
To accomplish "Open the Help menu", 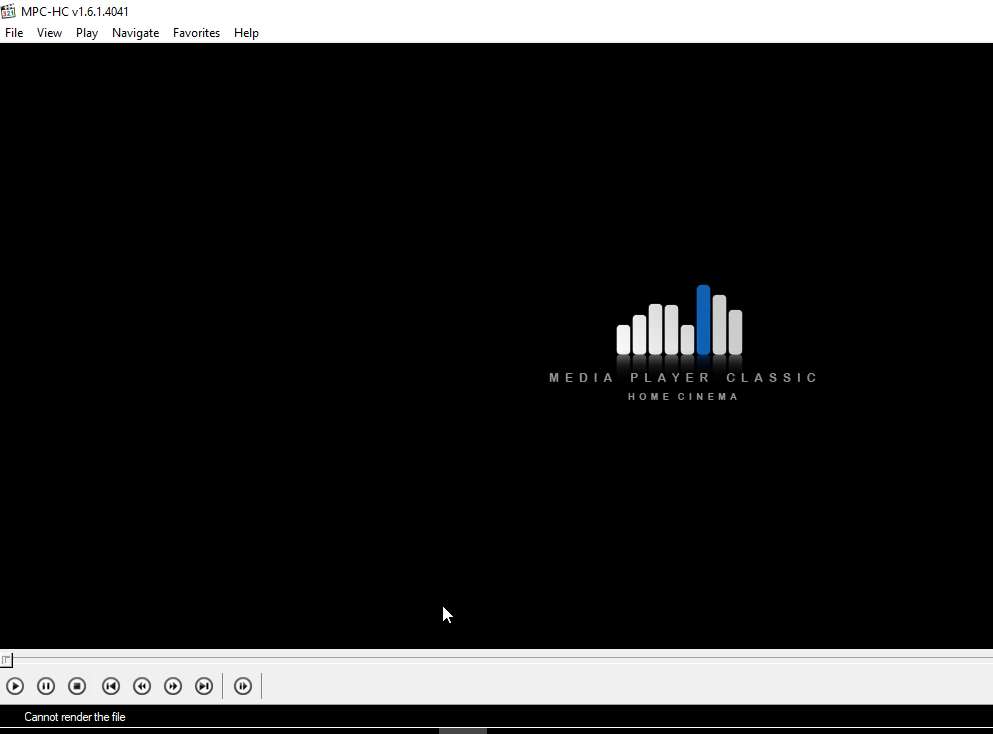I will pos(246,33).
